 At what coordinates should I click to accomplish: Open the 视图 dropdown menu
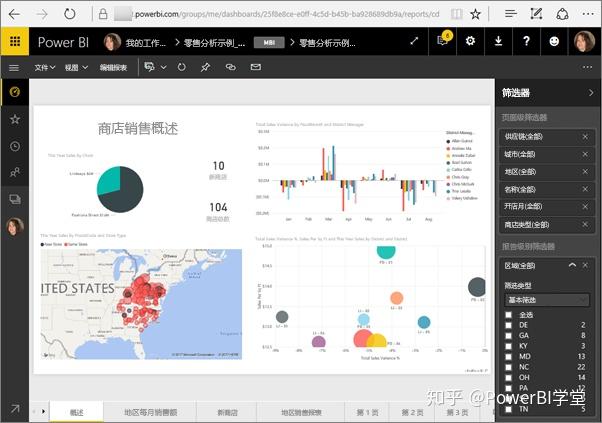pos(76,68)
